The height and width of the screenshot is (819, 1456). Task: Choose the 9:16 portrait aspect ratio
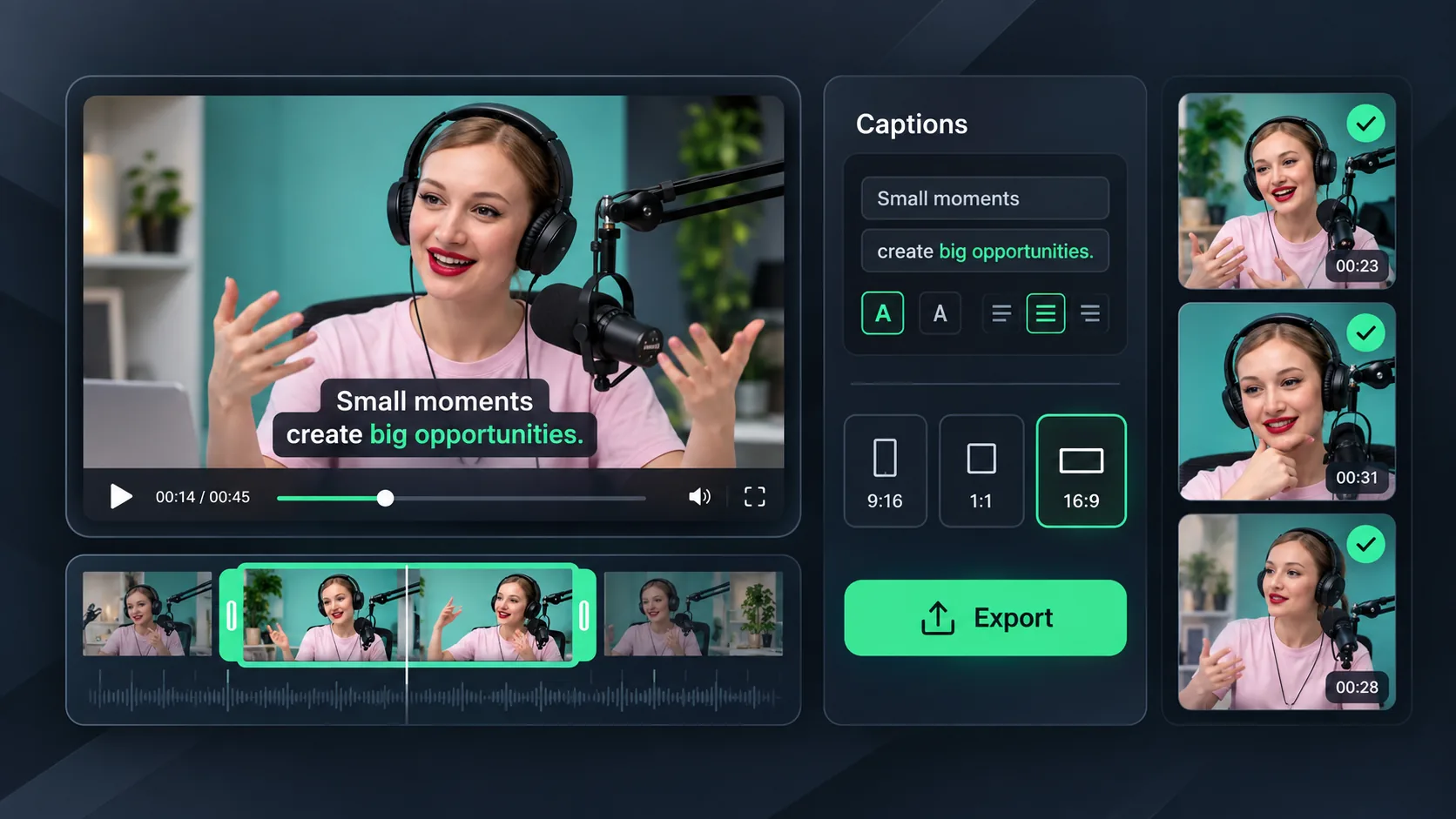point(885,471)
